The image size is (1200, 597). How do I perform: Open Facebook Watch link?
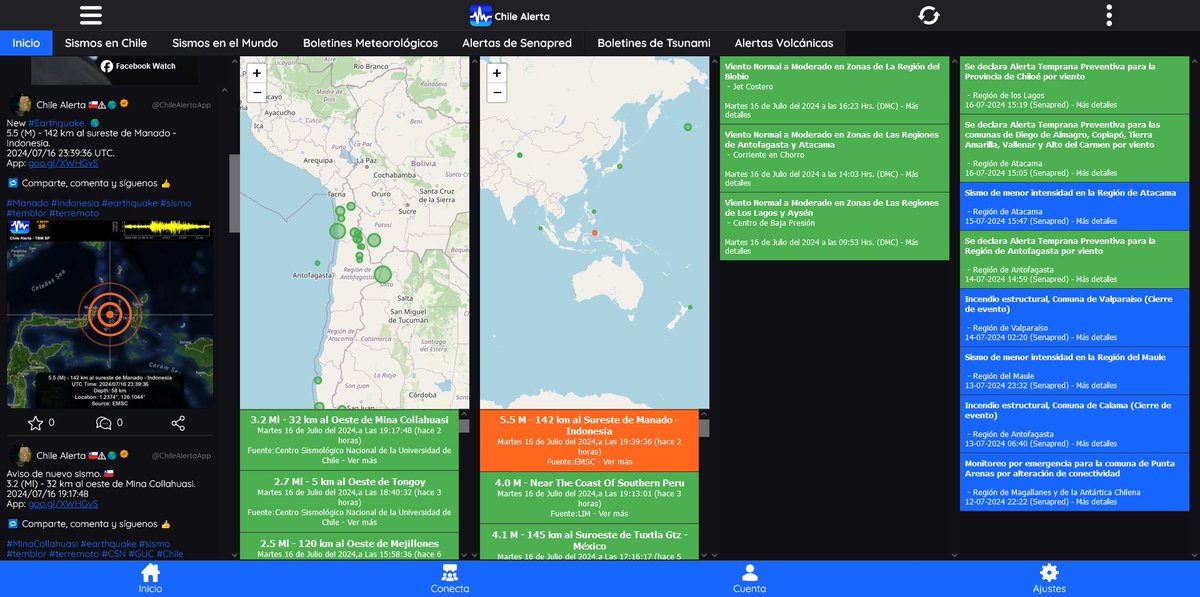coord(138,66)
